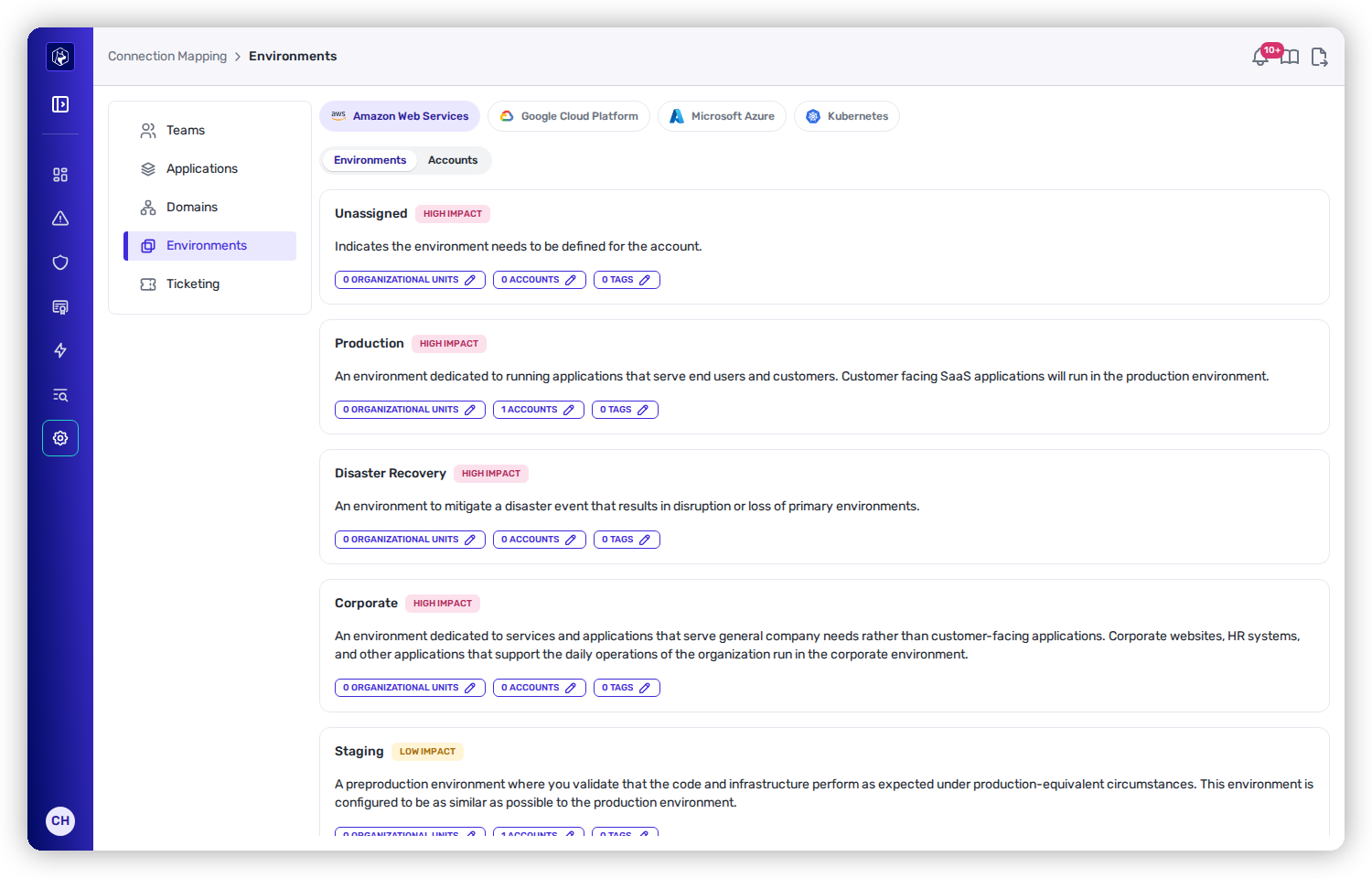The height and width of the screenshot is (878, 1372).
Task: Click the Corporate environment title
Action: pyautogui.click(x=366, y=604)
